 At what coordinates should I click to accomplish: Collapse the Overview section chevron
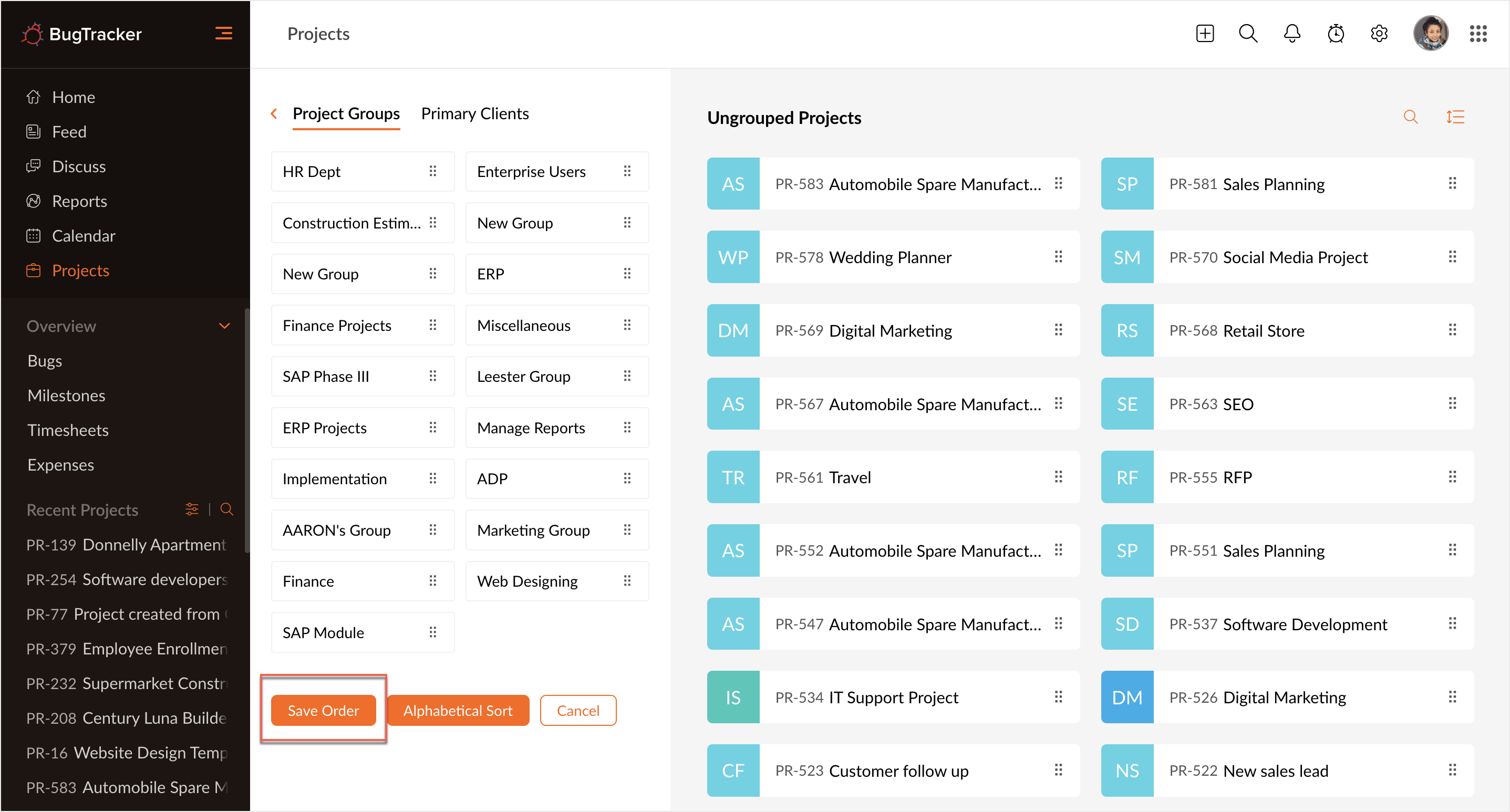pos(224,326)
